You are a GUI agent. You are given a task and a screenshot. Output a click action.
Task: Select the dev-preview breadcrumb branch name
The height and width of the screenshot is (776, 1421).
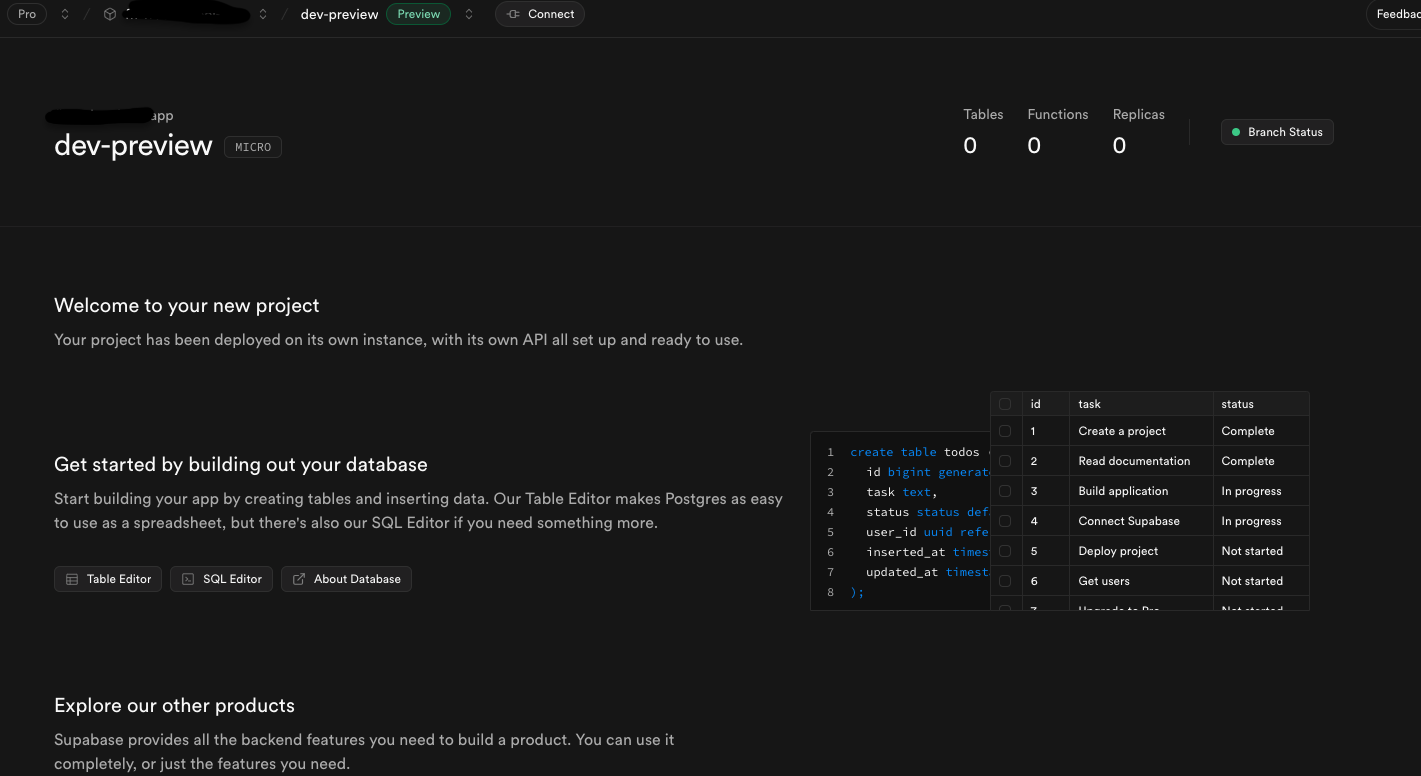tap(339, 14)
